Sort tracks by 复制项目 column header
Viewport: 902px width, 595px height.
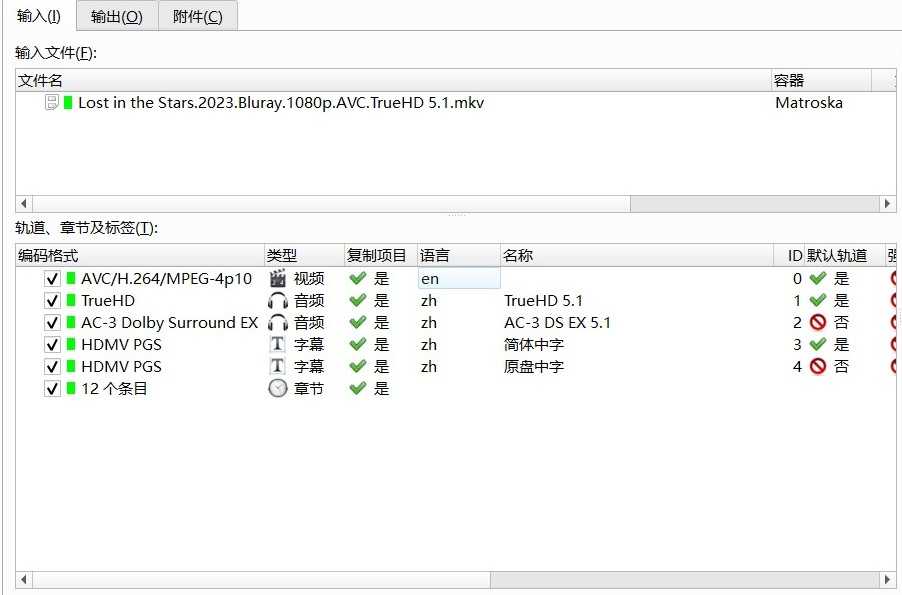click(x=380, y=255)
